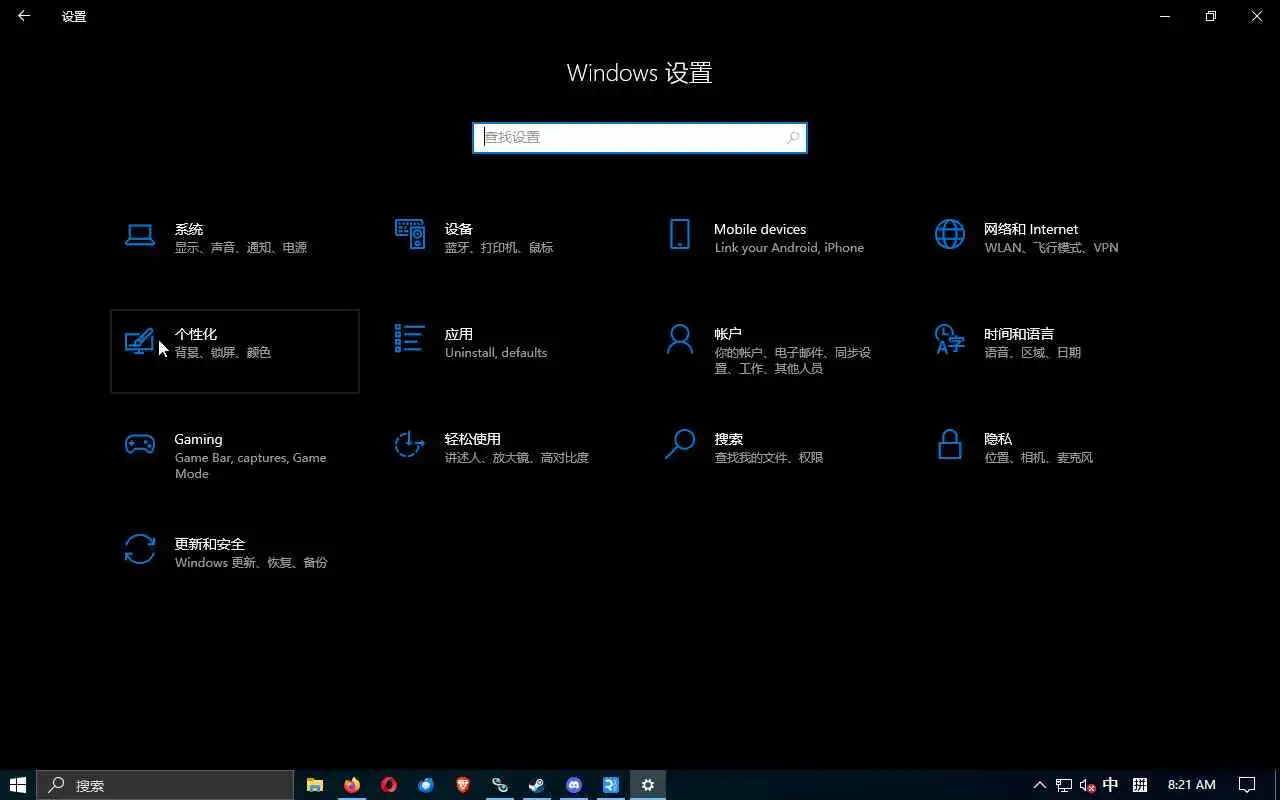This screenshot has width=1280, height=800.
Task: Open the 系统 (System) settings tile
Action: (234, 246)
